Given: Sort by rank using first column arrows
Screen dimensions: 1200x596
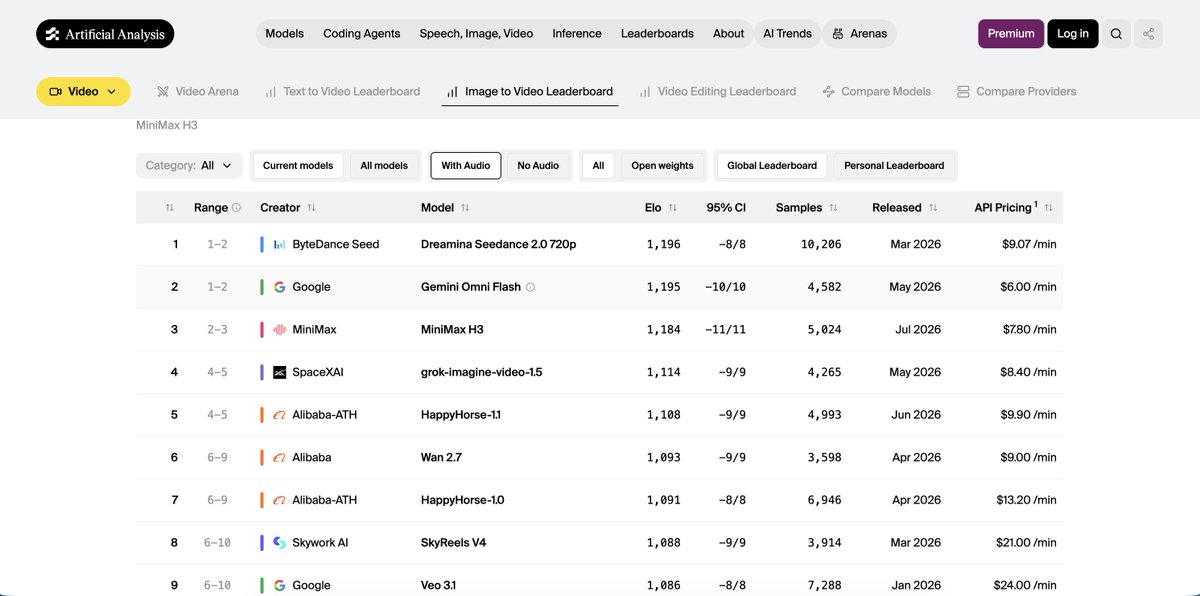Looking at the screenshot, I should pyautogui.click(x=169, y=208).
